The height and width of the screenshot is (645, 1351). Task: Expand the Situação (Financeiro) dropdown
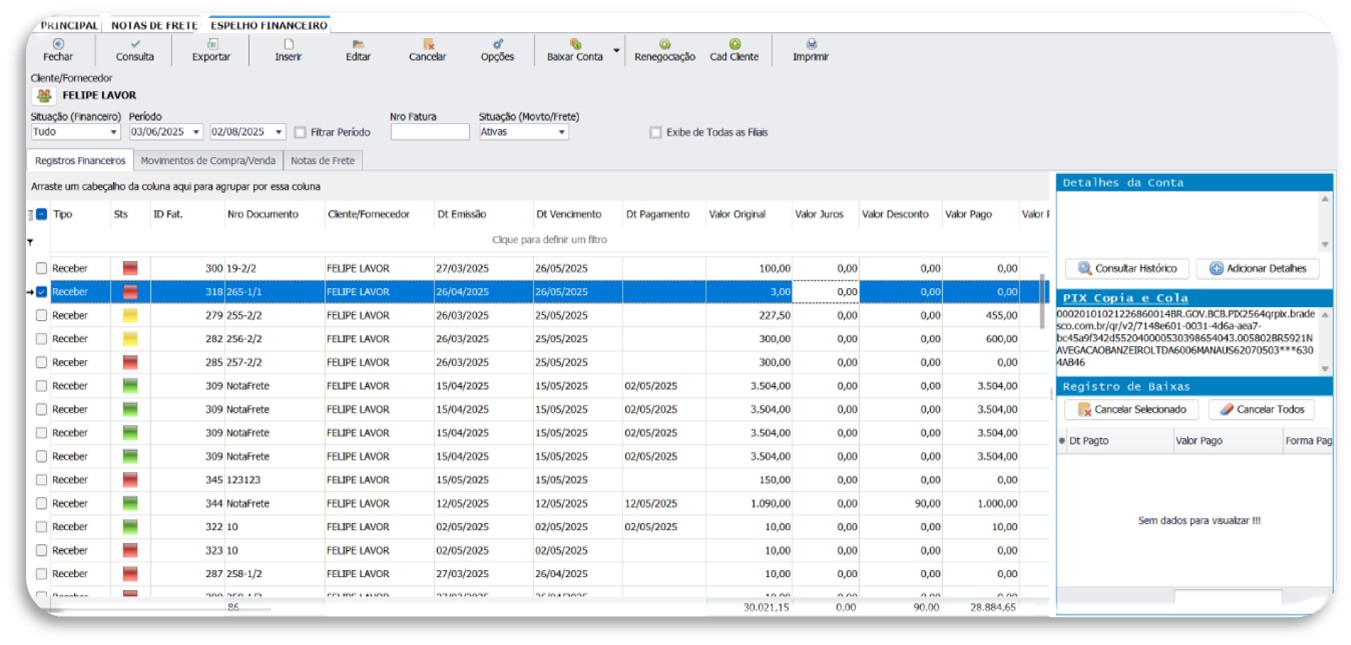tap(114, 132)
